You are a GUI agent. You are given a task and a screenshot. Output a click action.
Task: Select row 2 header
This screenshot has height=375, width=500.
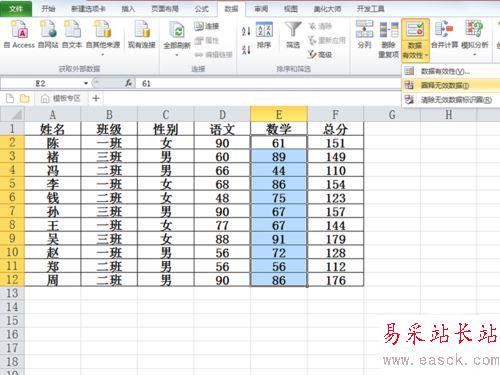pos(12,143)
